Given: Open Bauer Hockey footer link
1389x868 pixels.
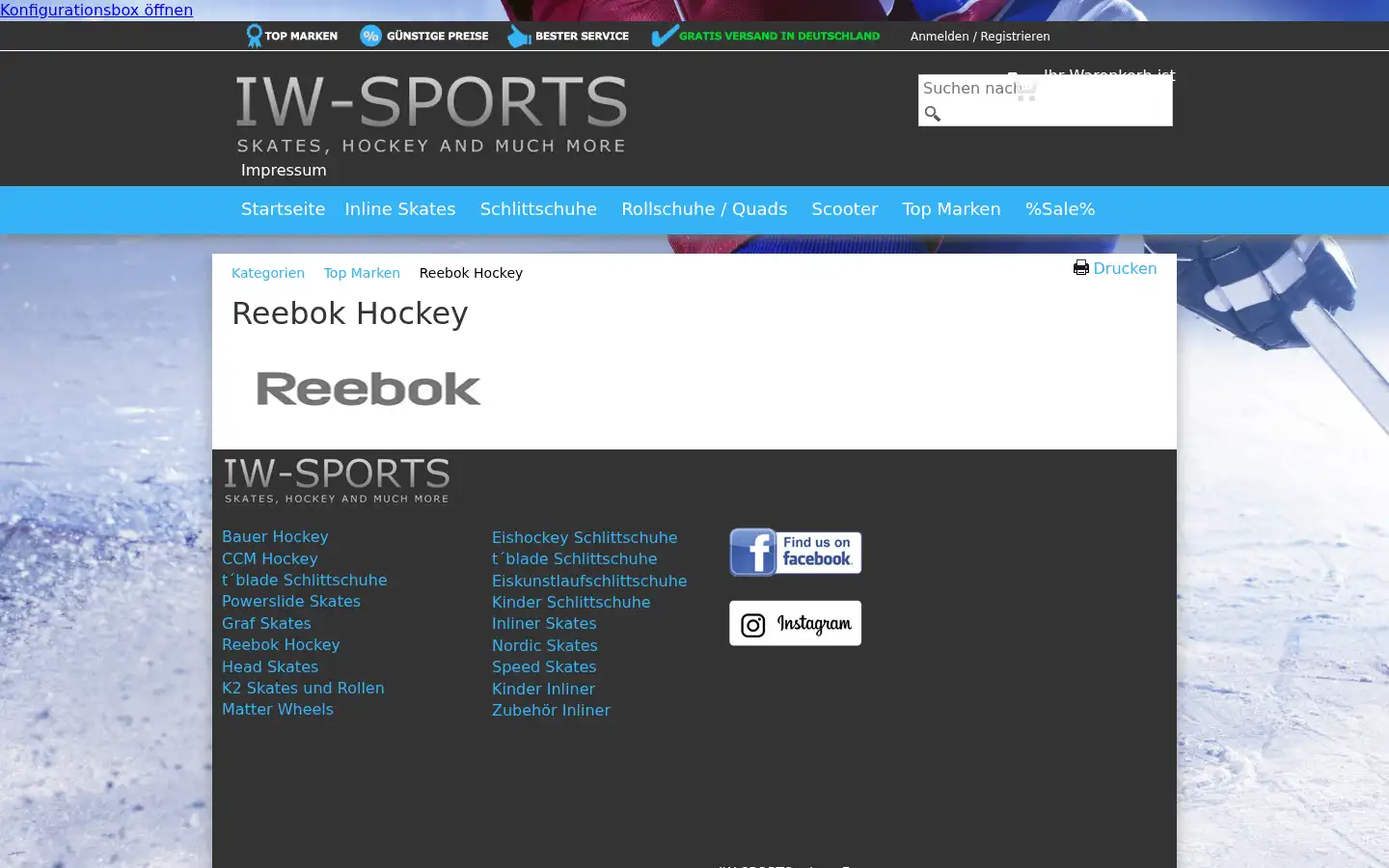Looking at the screenshot, I should pos(275,536).
